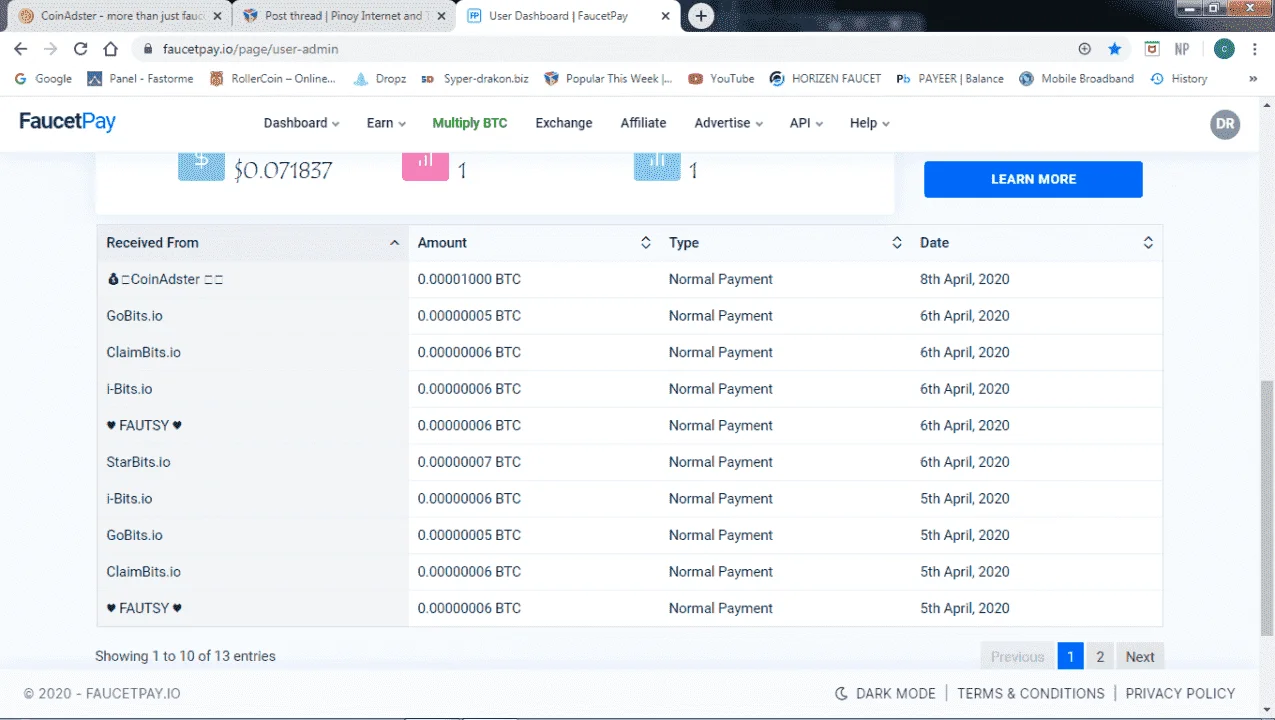The image size is (1275, 720).
Task: Go to page 2 of entries
Action: click(x=1100, y=657)
